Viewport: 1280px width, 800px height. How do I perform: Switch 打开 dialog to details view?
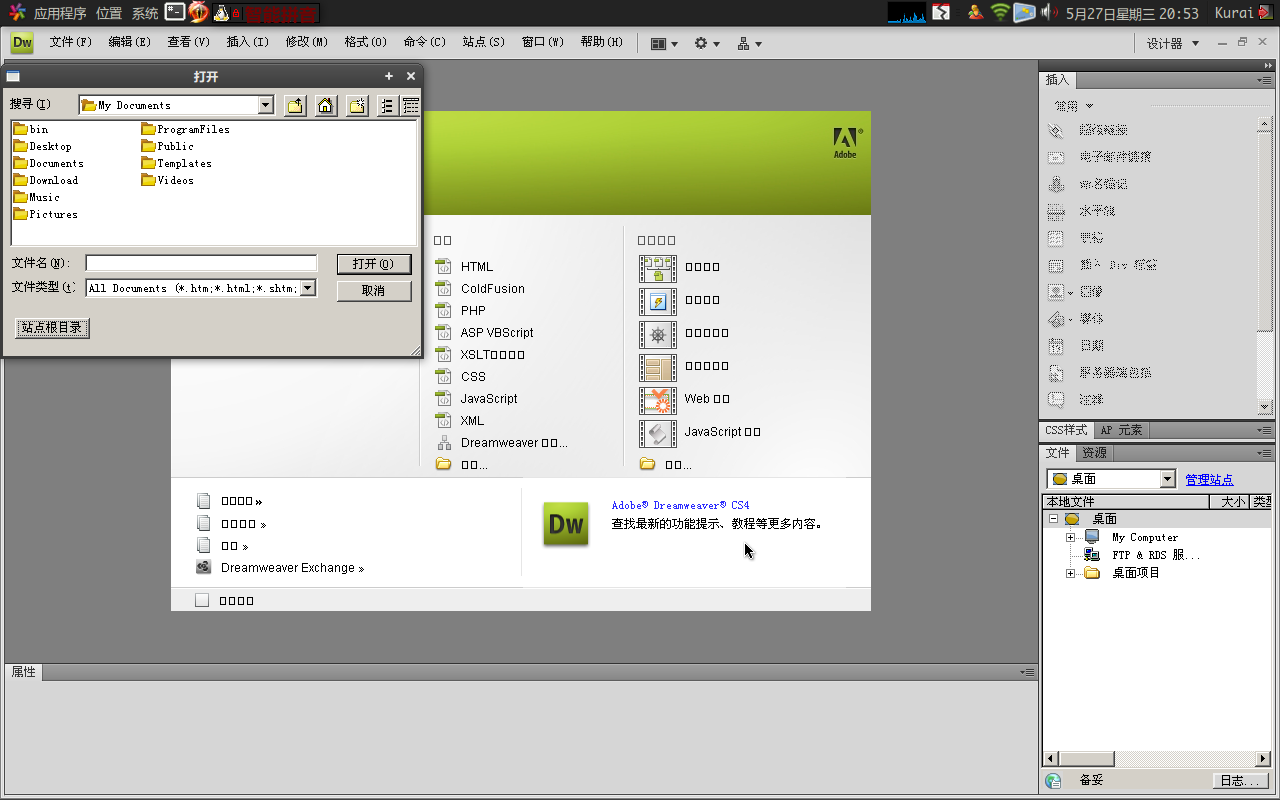pyautogui.click(x=410, y=105)
